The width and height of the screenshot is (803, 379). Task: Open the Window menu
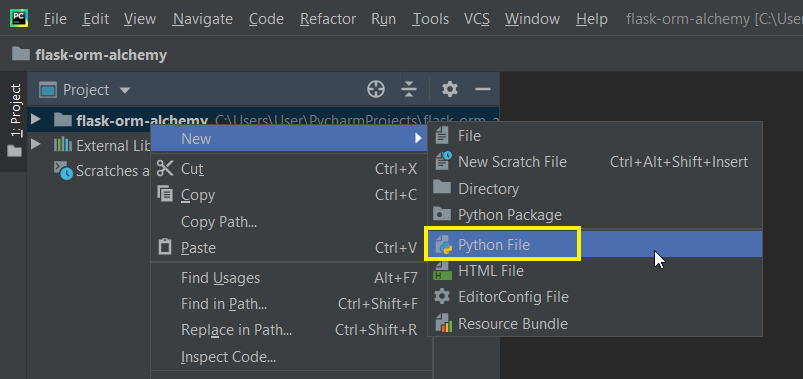tap(533, 19)
